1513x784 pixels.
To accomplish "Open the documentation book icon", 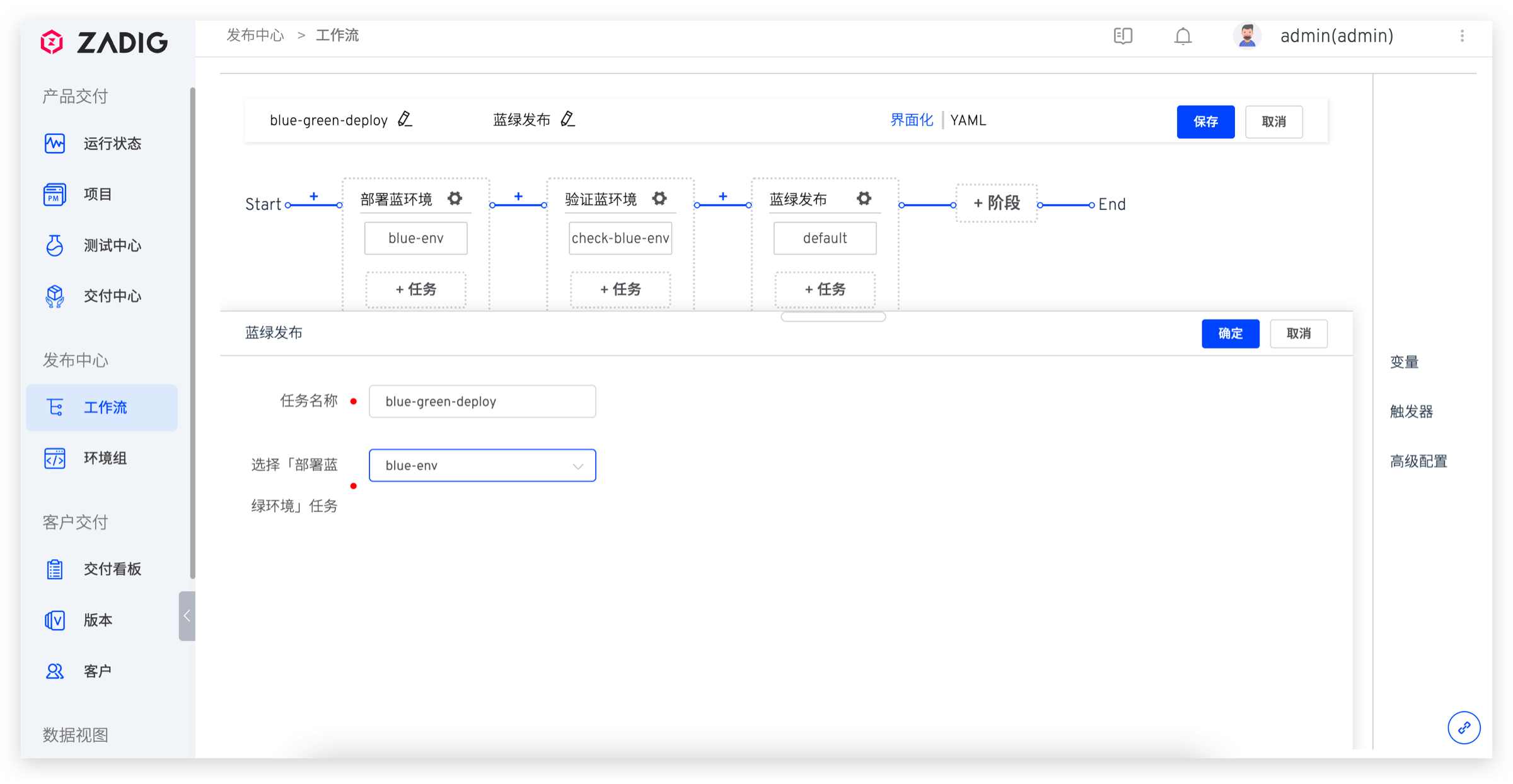I will pos(1123,36).
